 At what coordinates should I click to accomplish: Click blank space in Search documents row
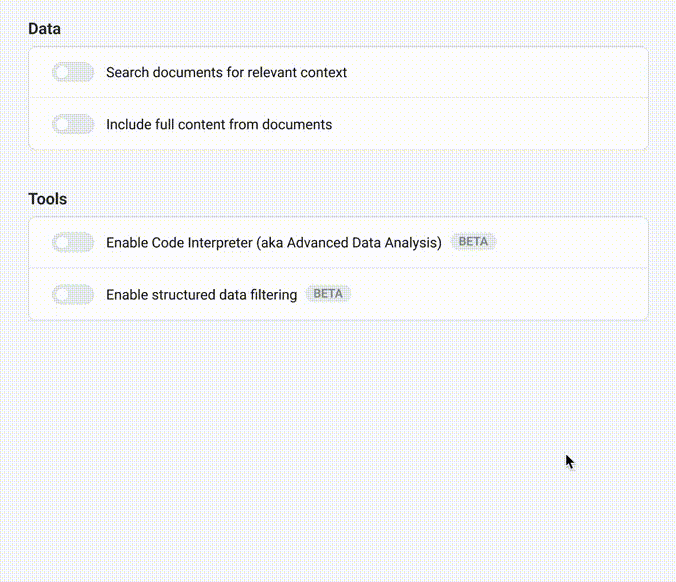click(x=500, y=72)
